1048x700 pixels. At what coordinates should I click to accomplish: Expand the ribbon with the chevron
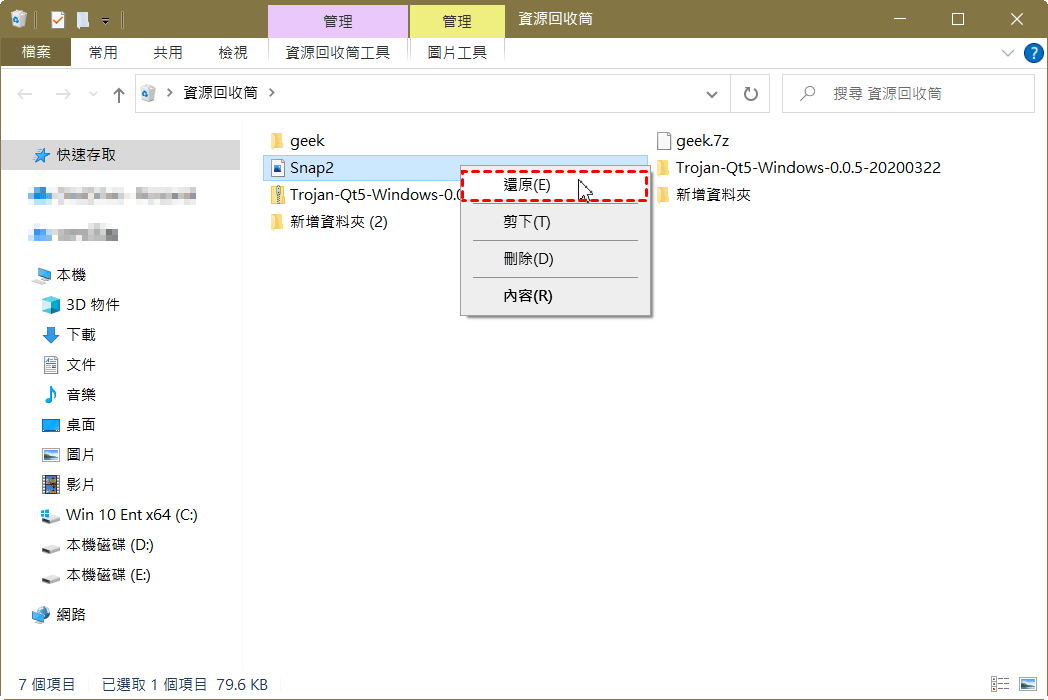[1008, 53]
